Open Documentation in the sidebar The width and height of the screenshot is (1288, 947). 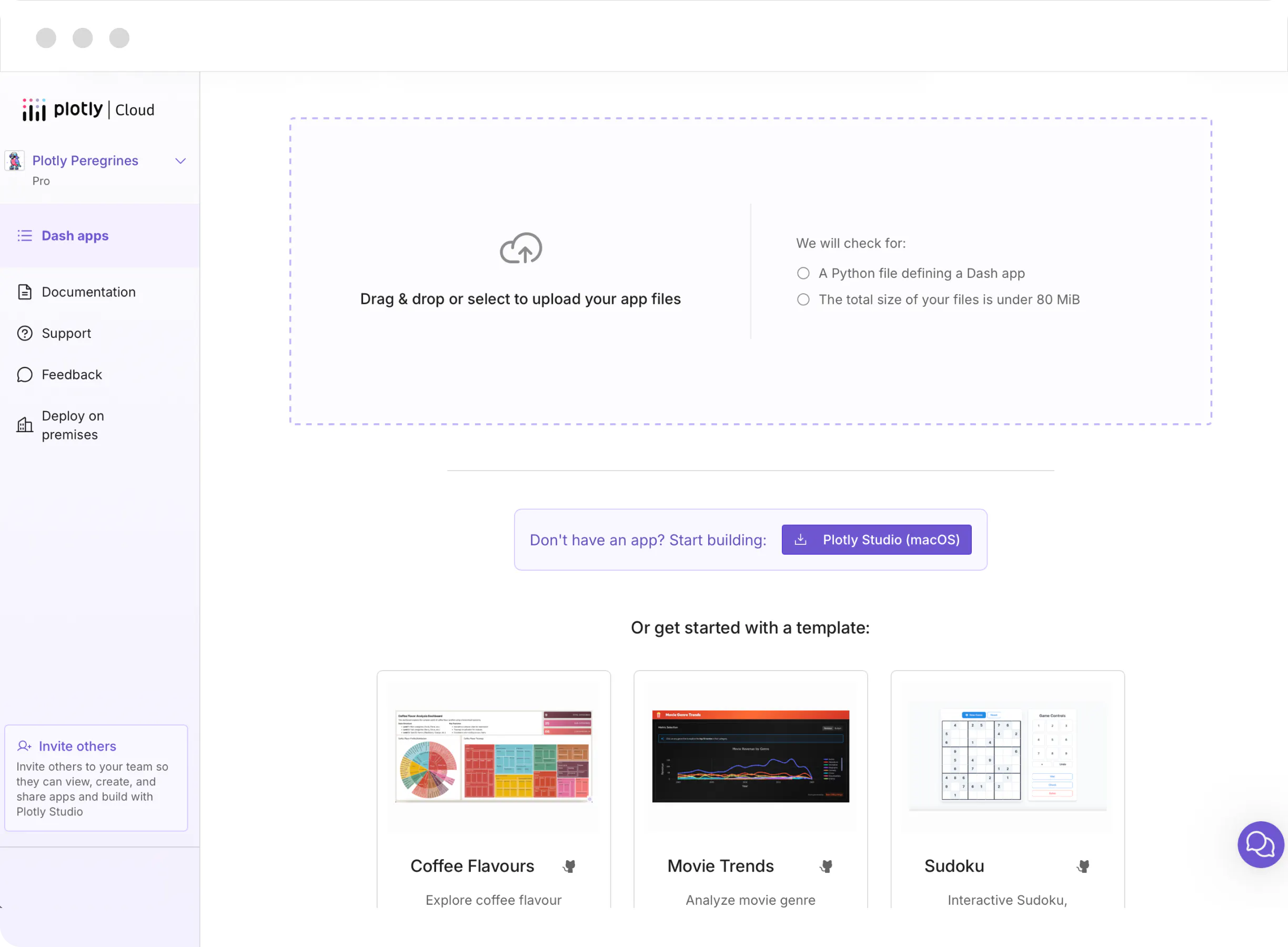(89, 292)
